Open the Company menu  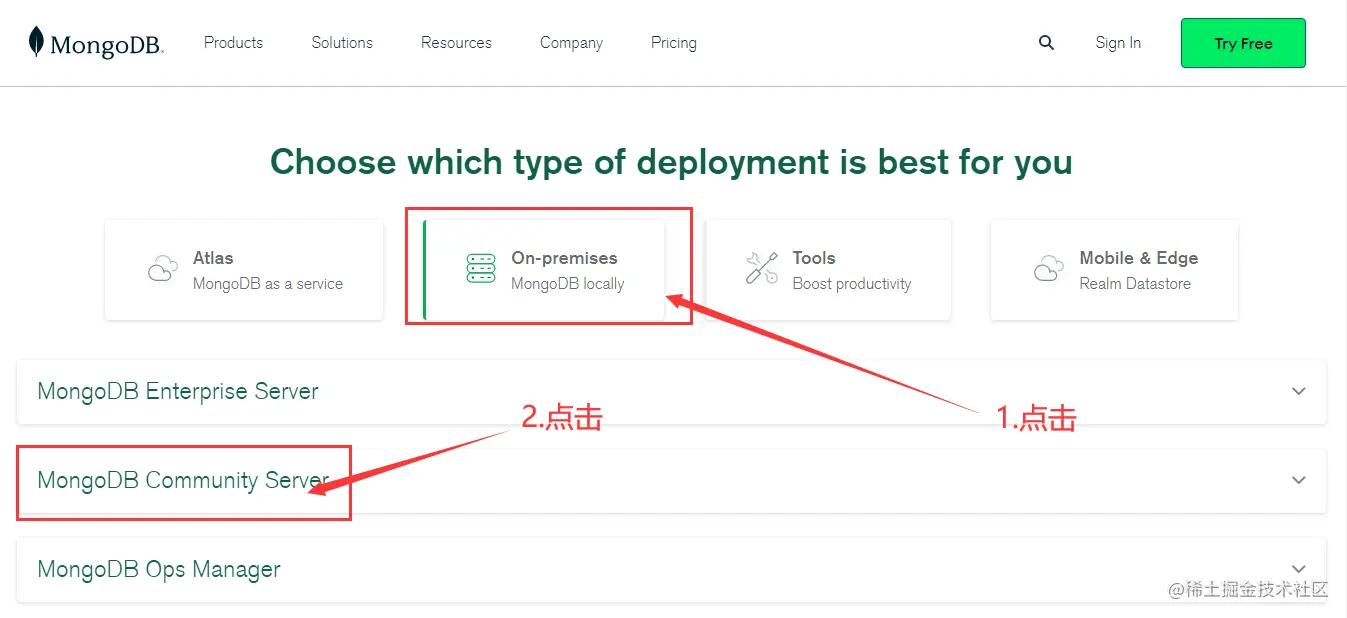coord(571,43)
